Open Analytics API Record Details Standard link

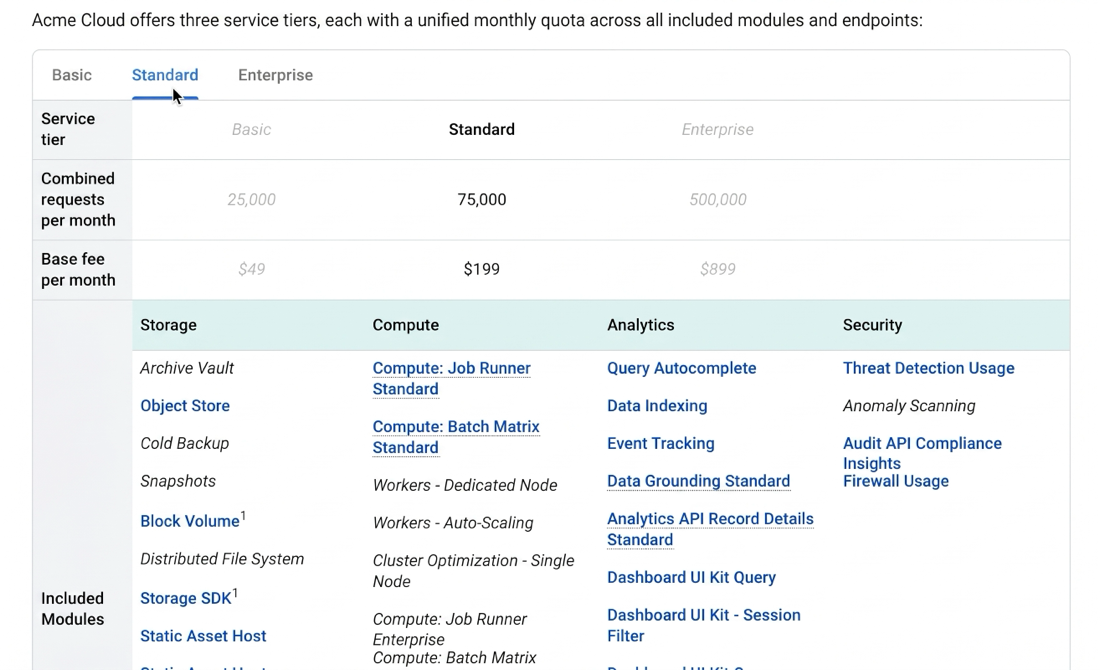point(710,529)
